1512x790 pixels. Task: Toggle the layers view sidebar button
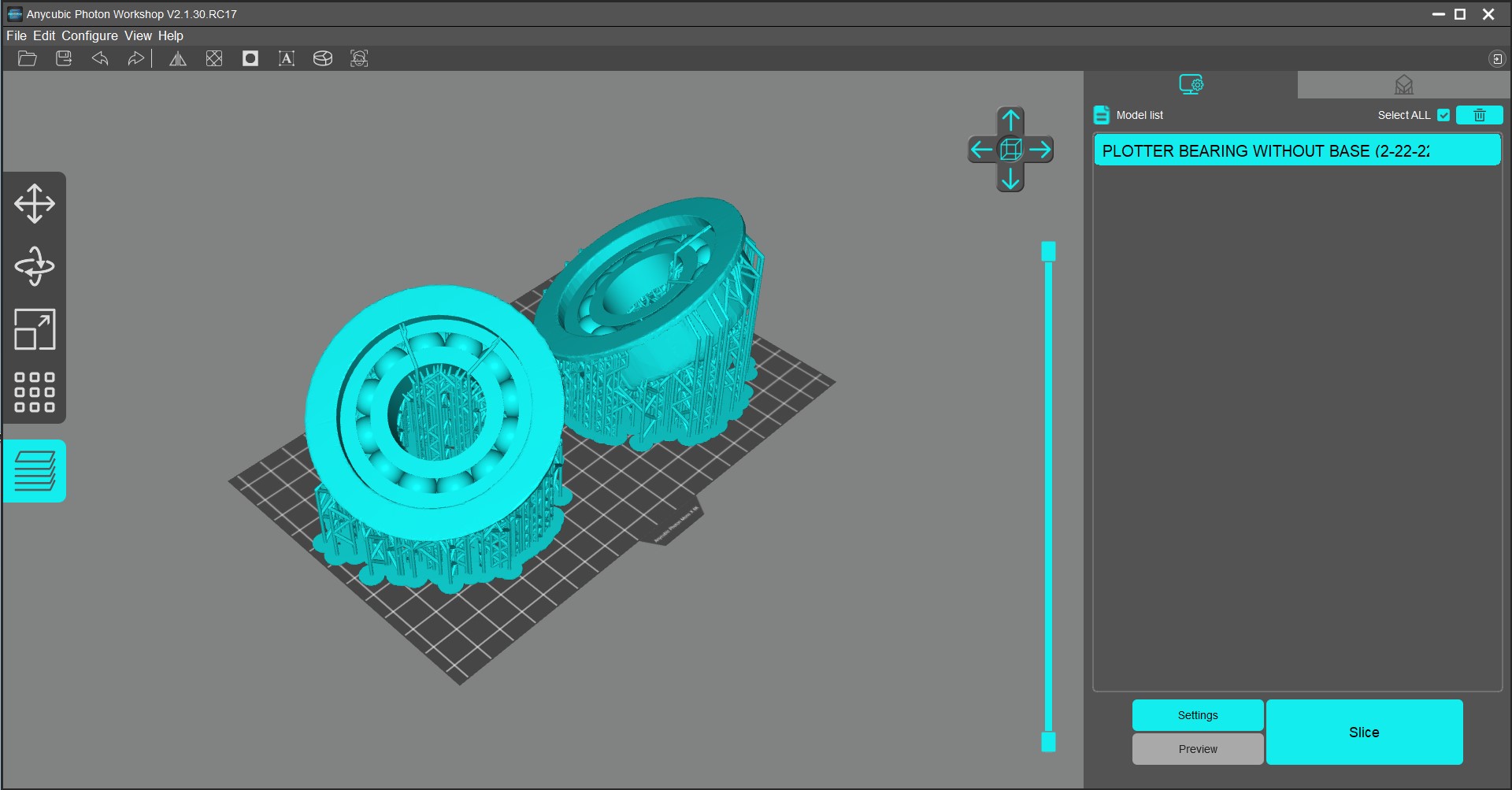point(35,471)
